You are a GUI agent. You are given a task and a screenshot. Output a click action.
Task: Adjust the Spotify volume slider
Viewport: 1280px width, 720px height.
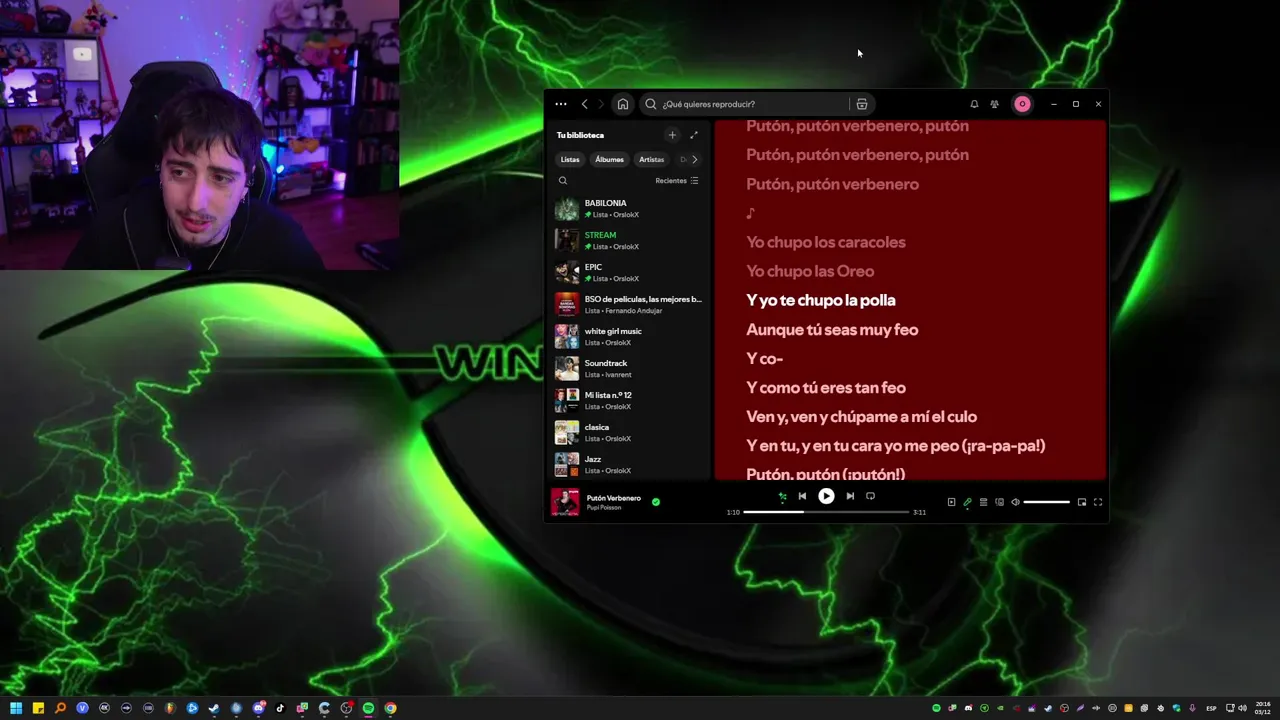pyautogui.click(x=1047, y=502)
